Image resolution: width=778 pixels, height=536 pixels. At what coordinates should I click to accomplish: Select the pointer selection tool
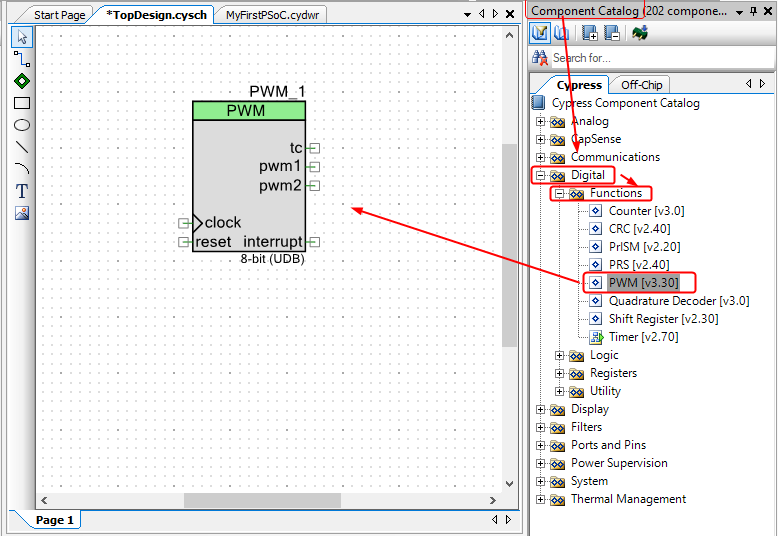22,37
